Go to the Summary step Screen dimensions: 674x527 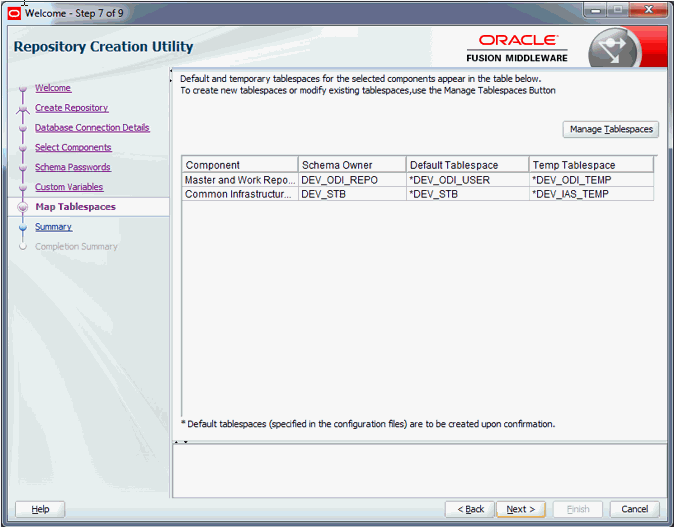53,227
